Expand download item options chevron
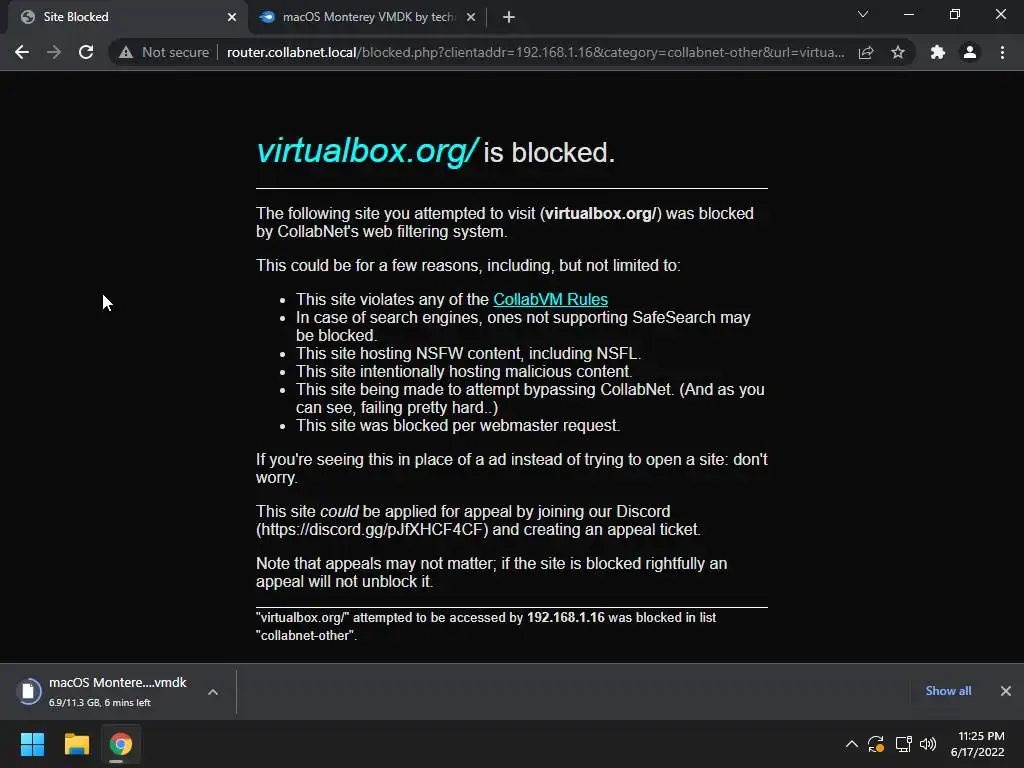 (213, 692)
